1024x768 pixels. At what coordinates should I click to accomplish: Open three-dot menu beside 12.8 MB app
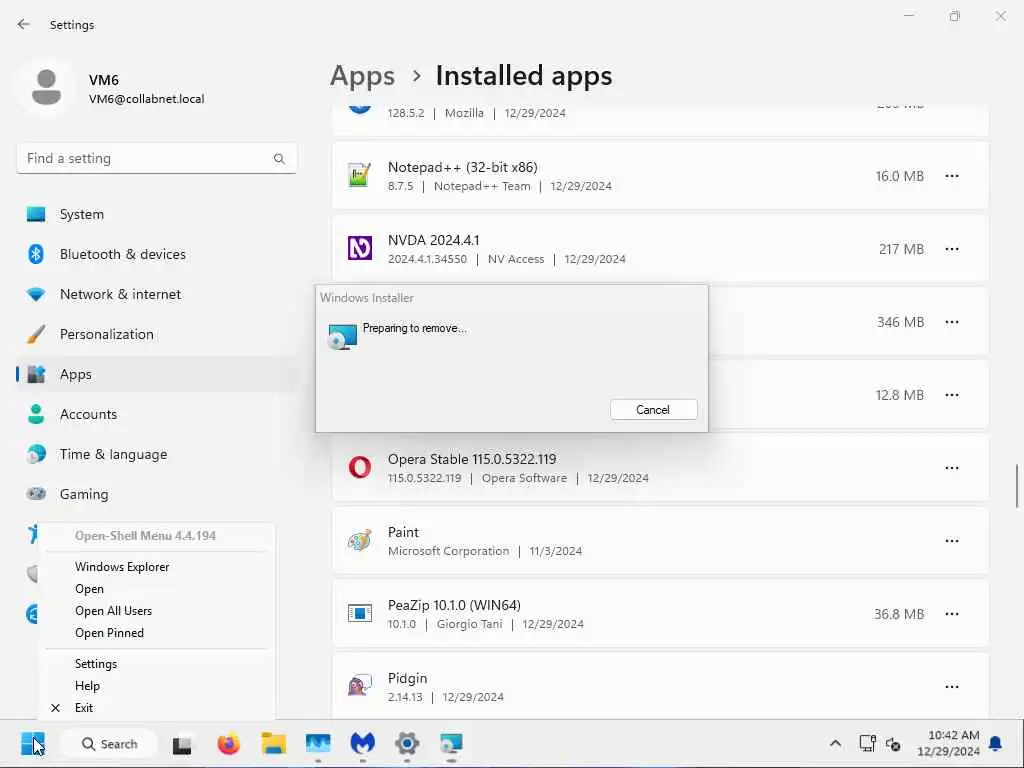click(952, 395)
